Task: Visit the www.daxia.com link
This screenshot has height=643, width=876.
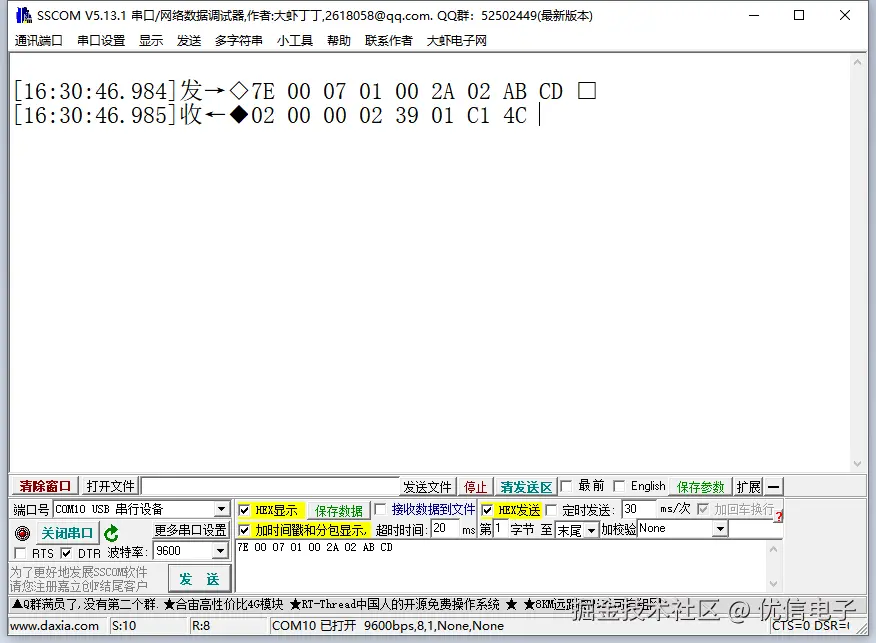Action: coord(55,626)
